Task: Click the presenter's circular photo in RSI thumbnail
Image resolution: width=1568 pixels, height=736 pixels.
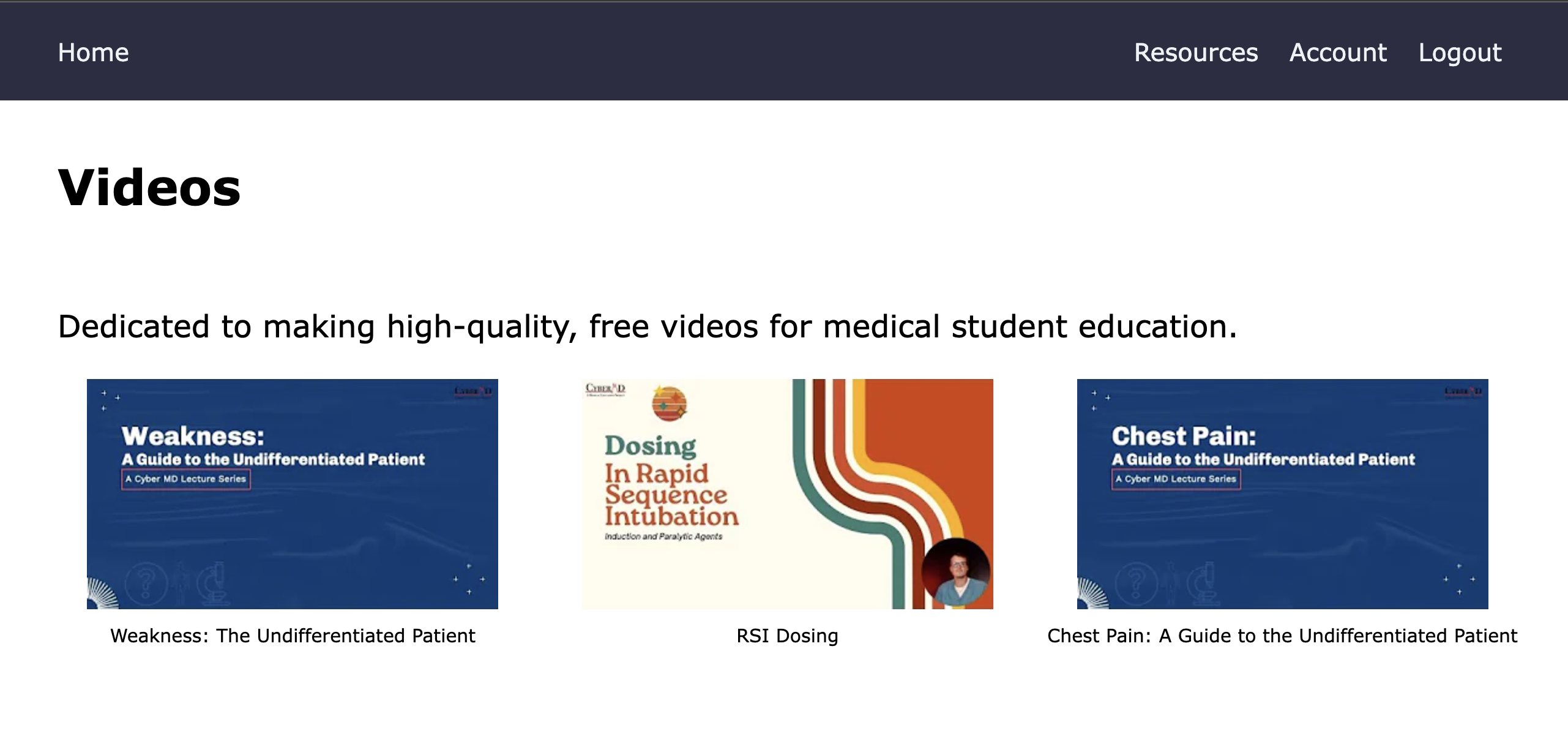Action: pos(955,572)
